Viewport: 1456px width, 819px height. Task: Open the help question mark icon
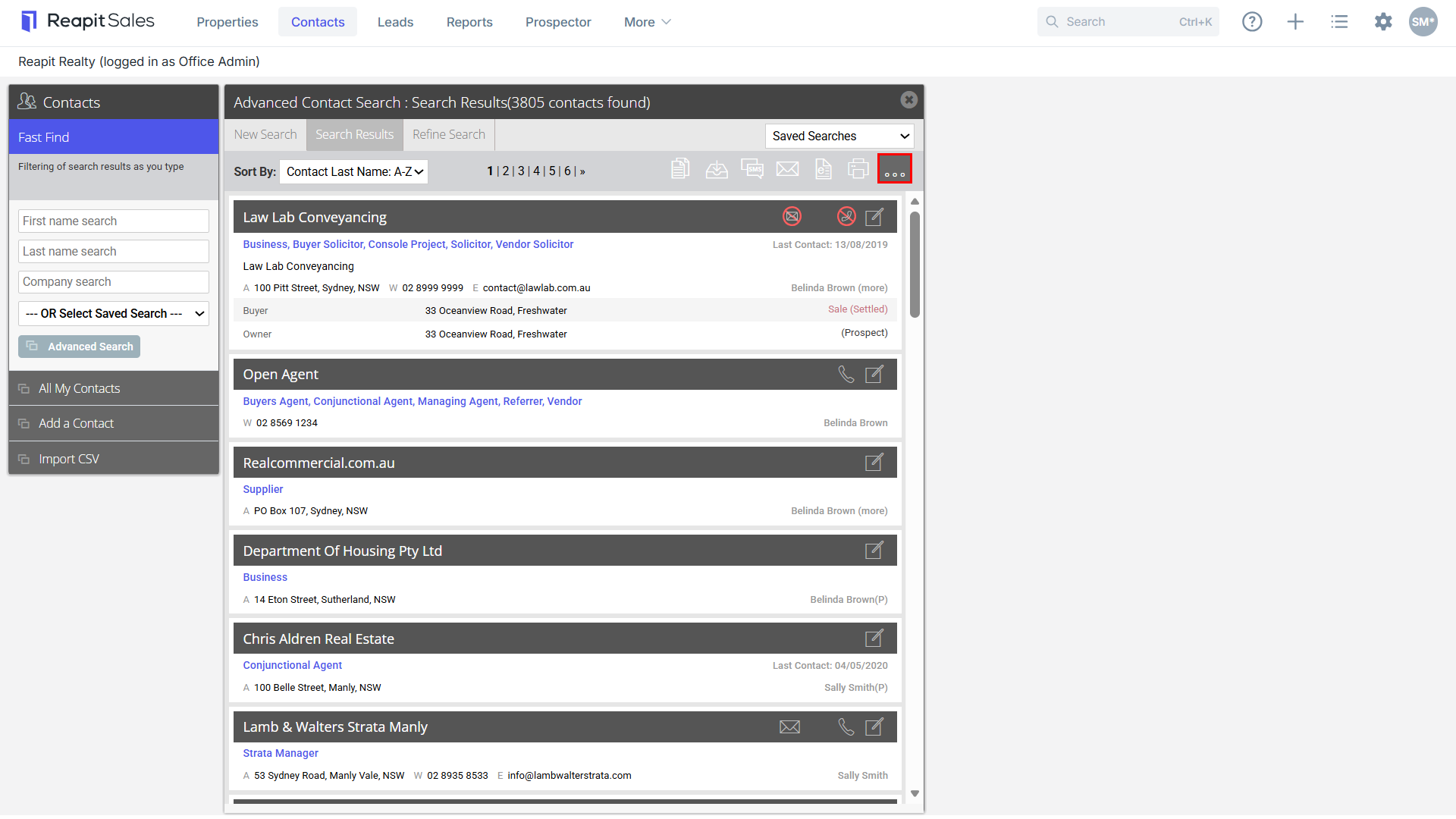click(x=1252, y=22)
